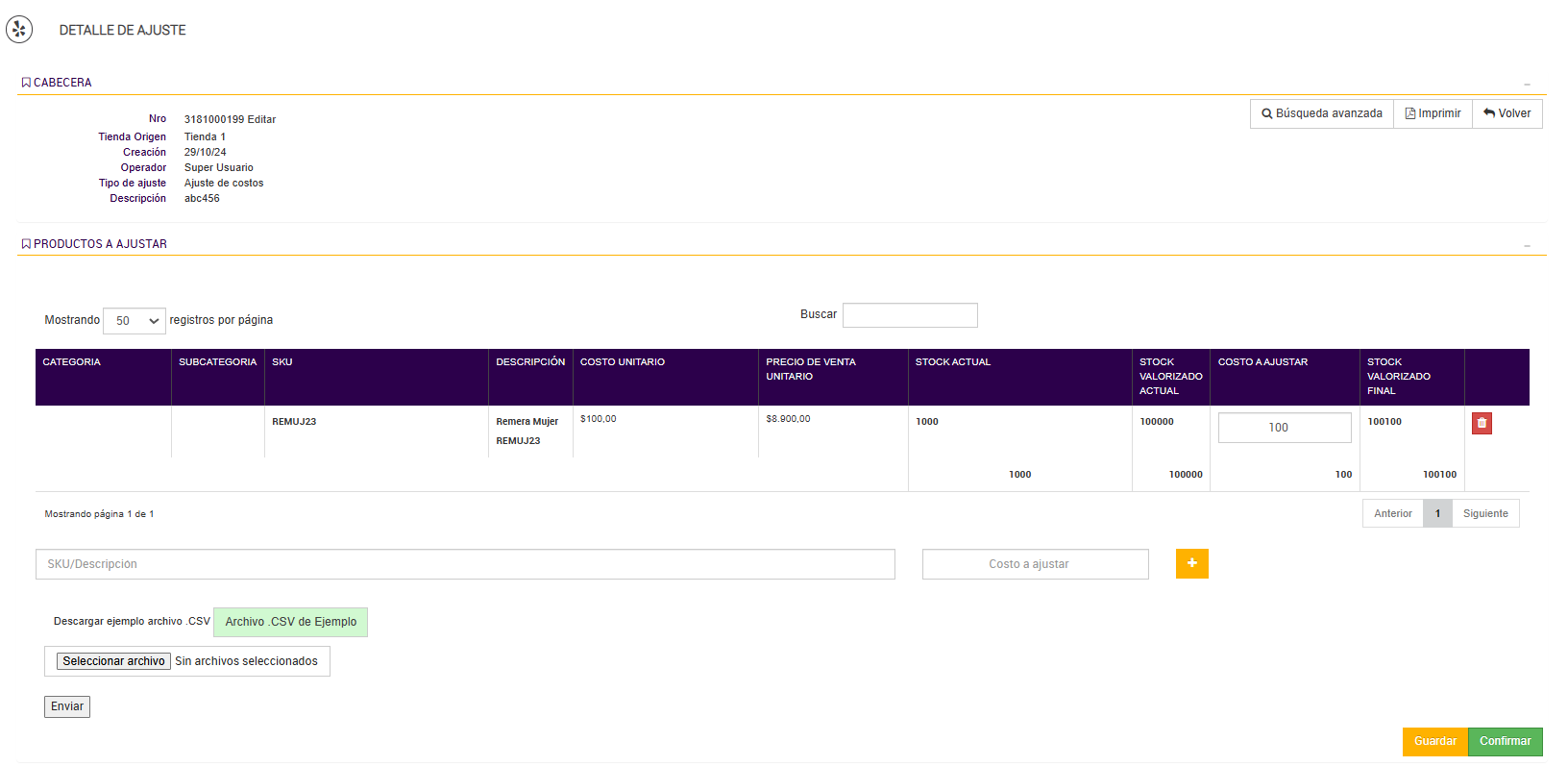Download the Archivo .CSV de Ejemplo
This screenshot has width=1568, height=766.
(x=290, y=622)
